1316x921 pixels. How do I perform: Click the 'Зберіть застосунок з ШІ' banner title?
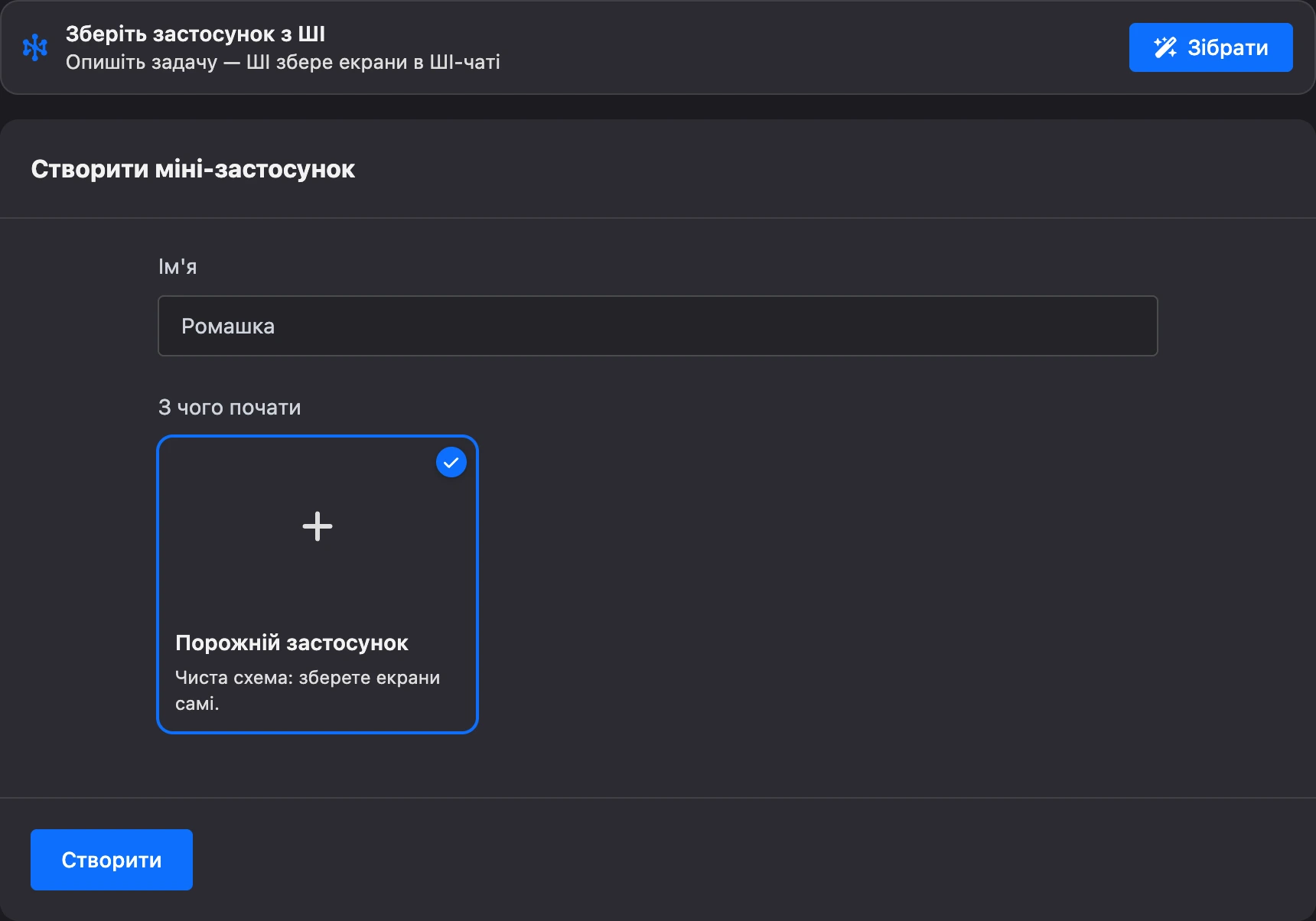click(x=195, y=34)
